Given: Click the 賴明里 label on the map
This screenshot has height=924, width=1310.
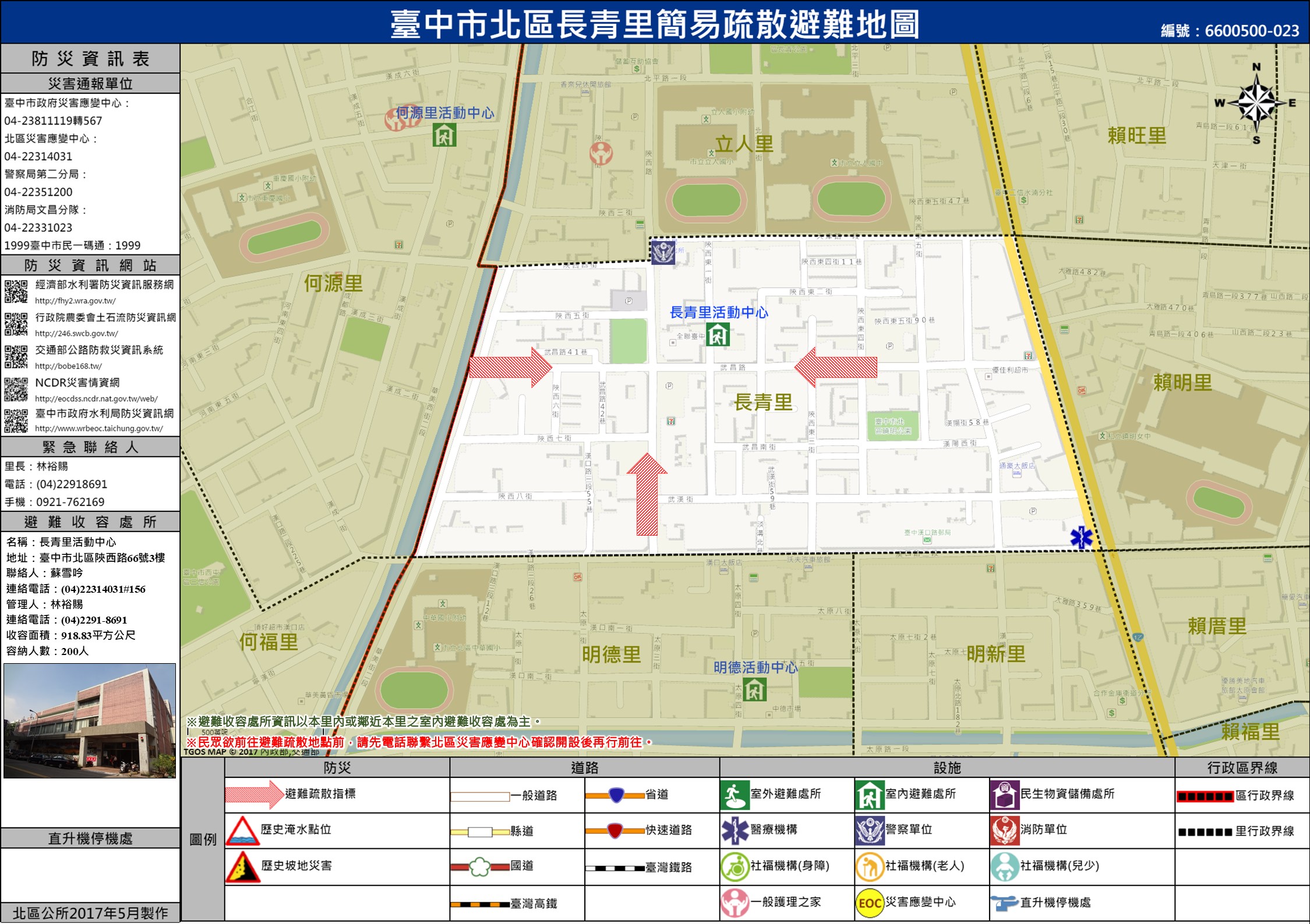Looking at the screenshot, I should [x=1182, y=383].
